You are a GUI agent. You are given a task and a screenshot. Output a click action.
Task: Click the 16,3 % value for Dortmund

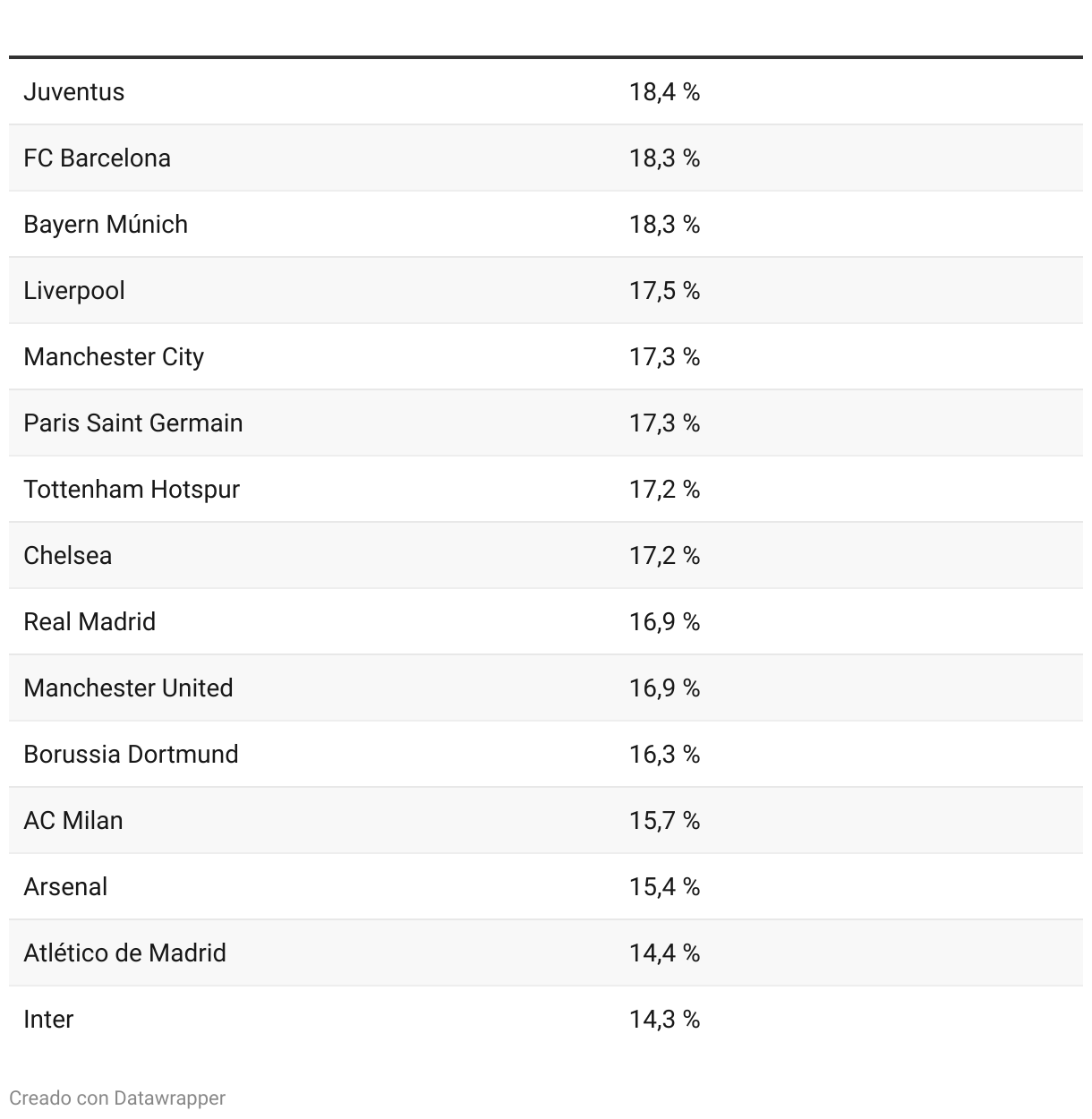(664, 755)
